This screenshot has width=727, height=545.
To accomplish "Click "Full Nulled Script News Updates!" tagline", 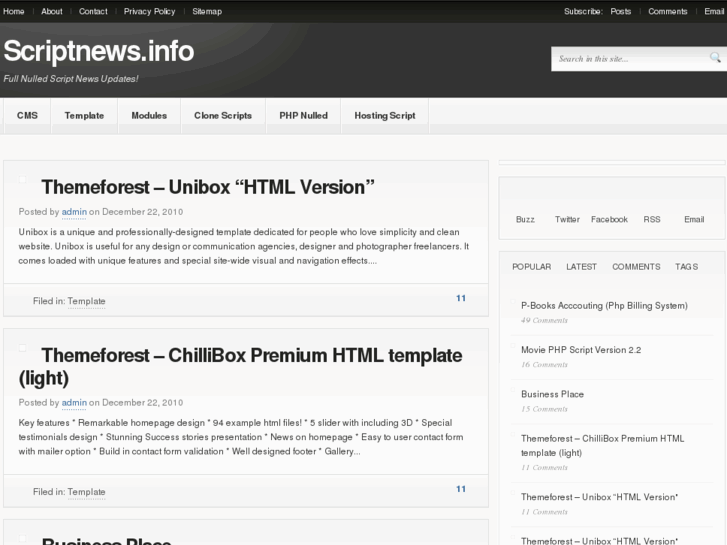I will [x=70, y=79].
